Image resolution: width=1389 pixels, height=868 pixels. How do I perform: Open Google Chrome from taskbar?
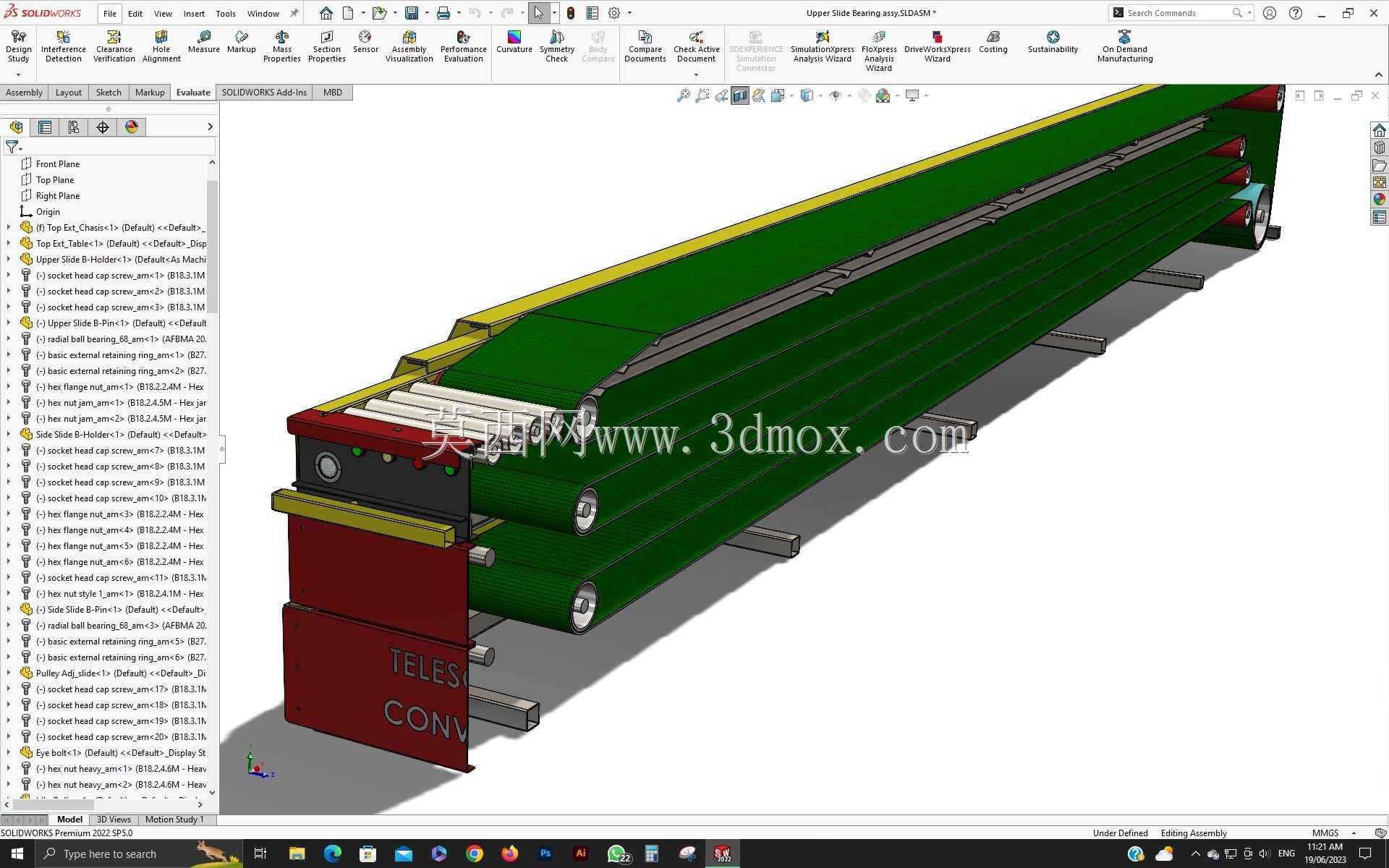pos(475,854)
